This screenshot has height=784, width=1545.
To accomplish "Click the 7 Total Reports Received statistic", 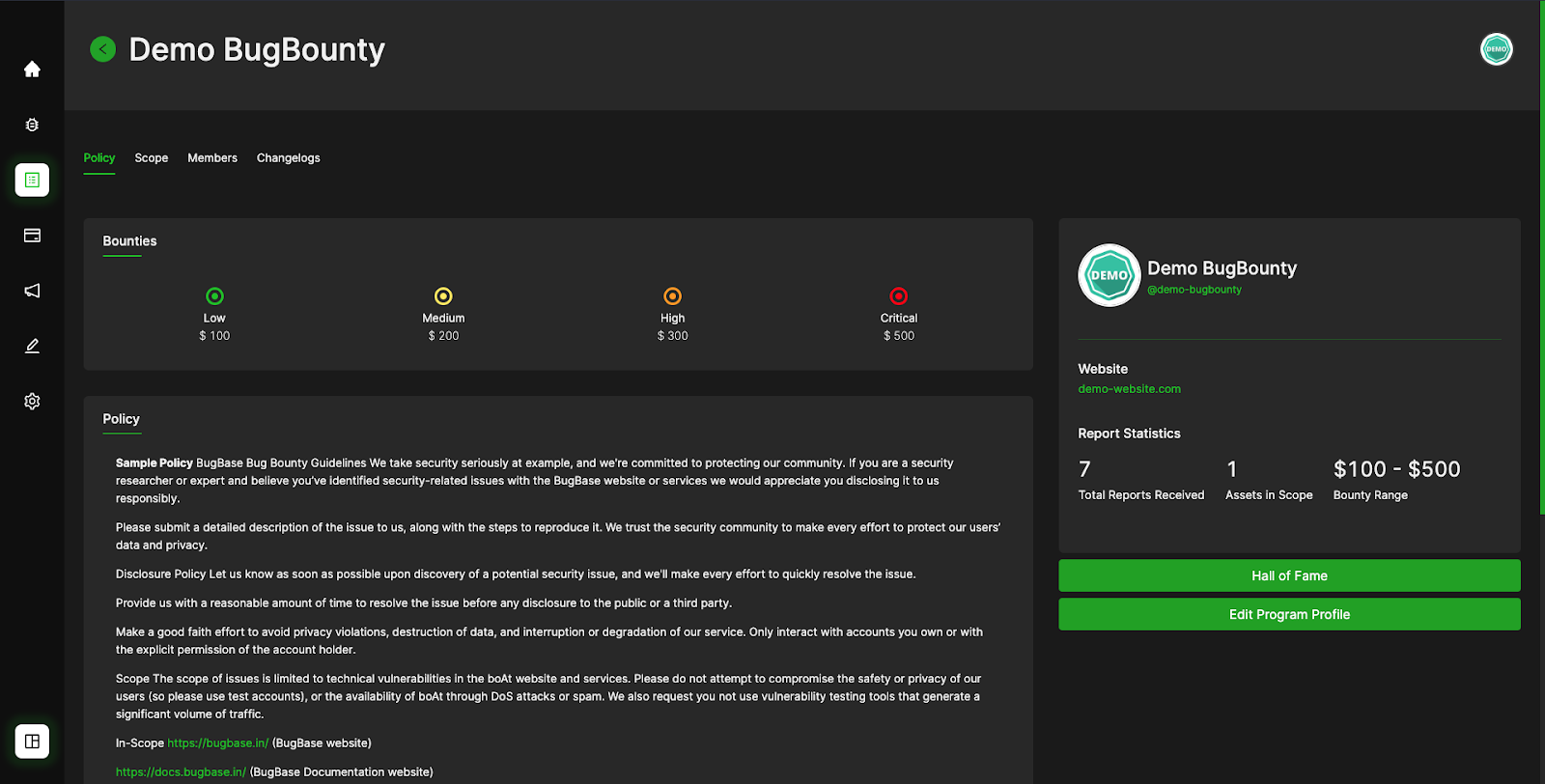I will 1141,480.
